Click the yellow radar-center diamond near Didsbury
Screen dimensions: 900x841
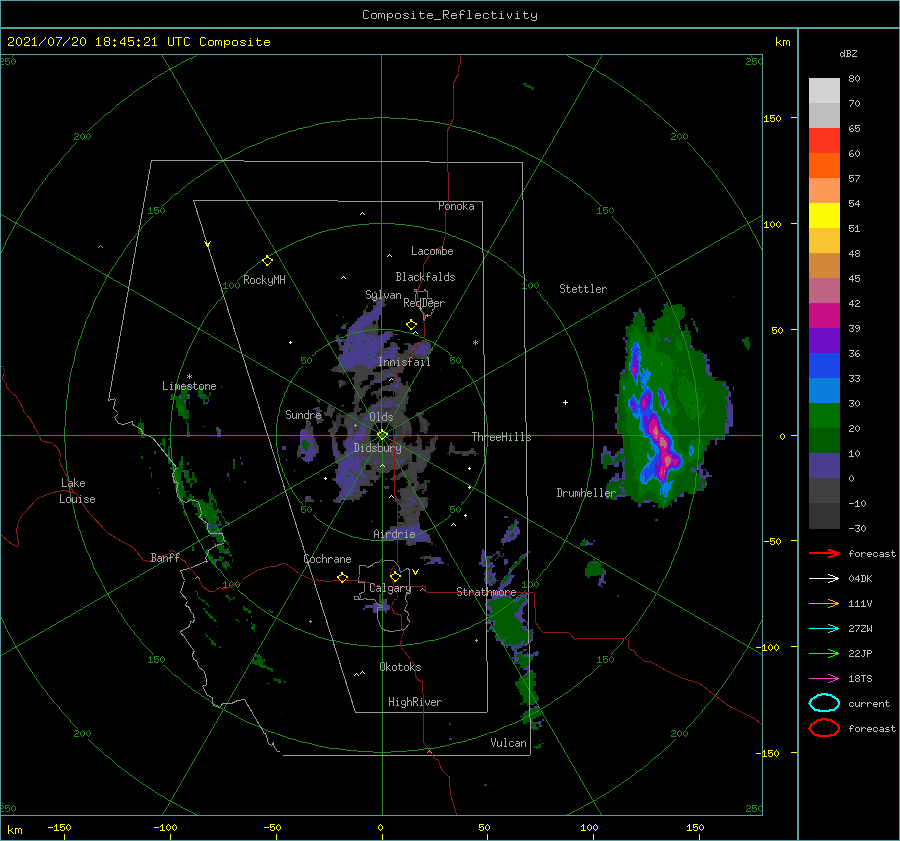382,435
